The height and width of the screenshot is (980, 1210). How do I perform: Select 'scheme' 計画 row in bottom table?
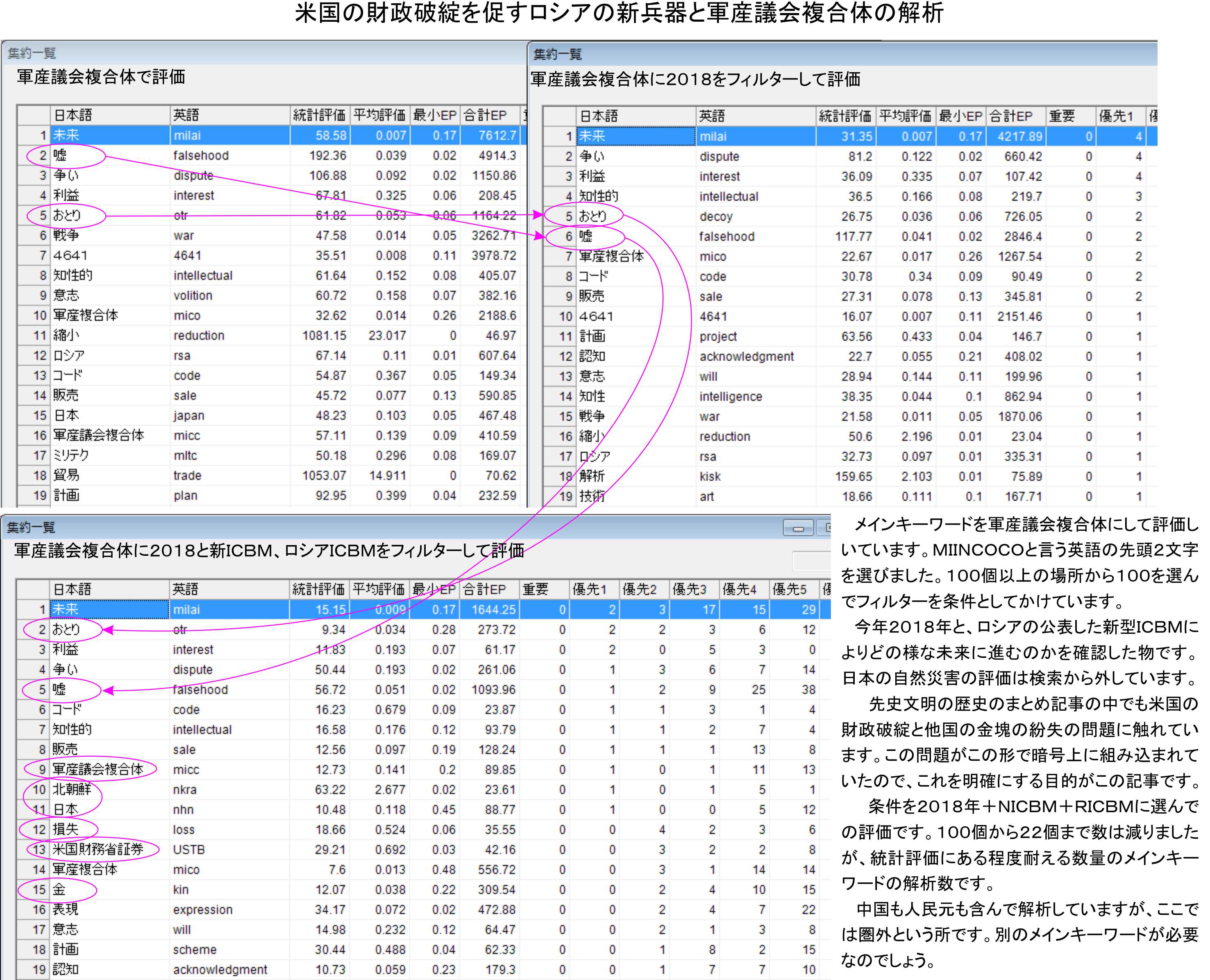[x=423, y=950]
